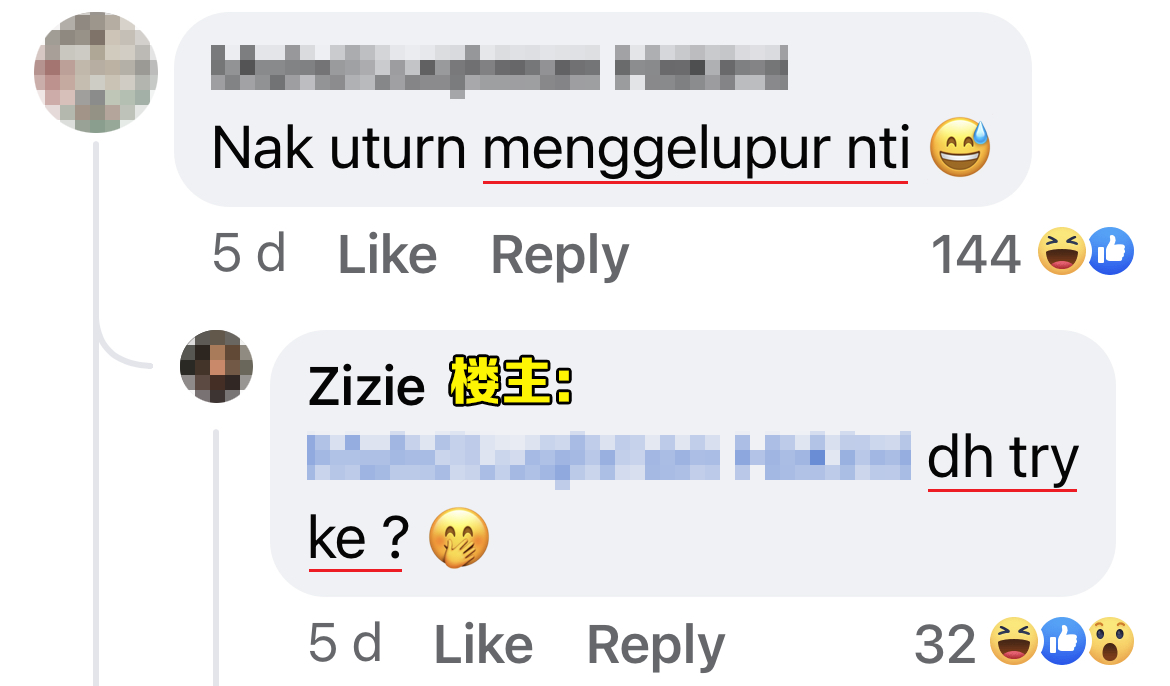
Task: Like the 'Nak uturn menggelupur nti' comment
Action: 387,255
